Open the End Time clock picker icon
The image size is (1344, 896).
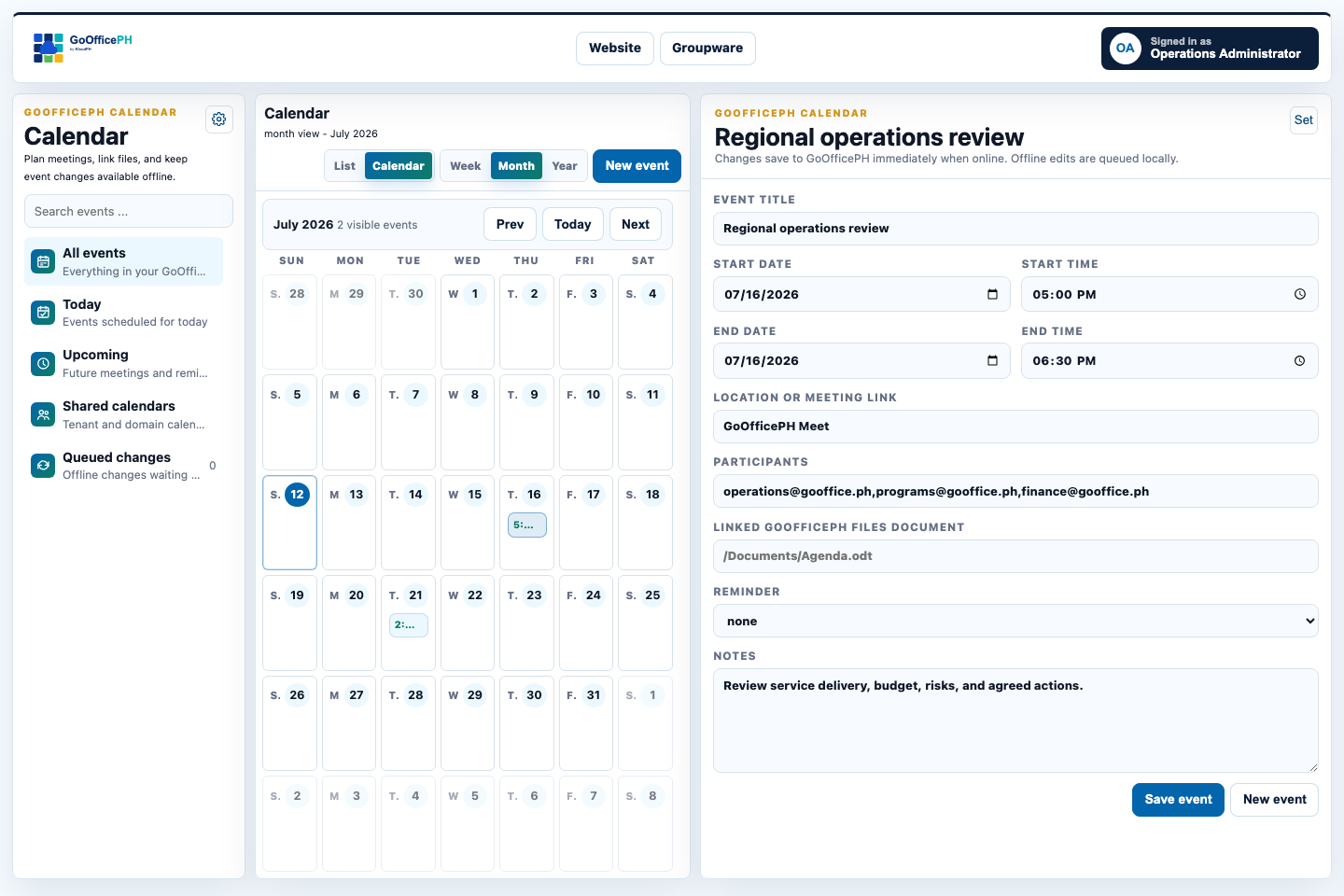pyautogui.click(x=1299, y=360)
